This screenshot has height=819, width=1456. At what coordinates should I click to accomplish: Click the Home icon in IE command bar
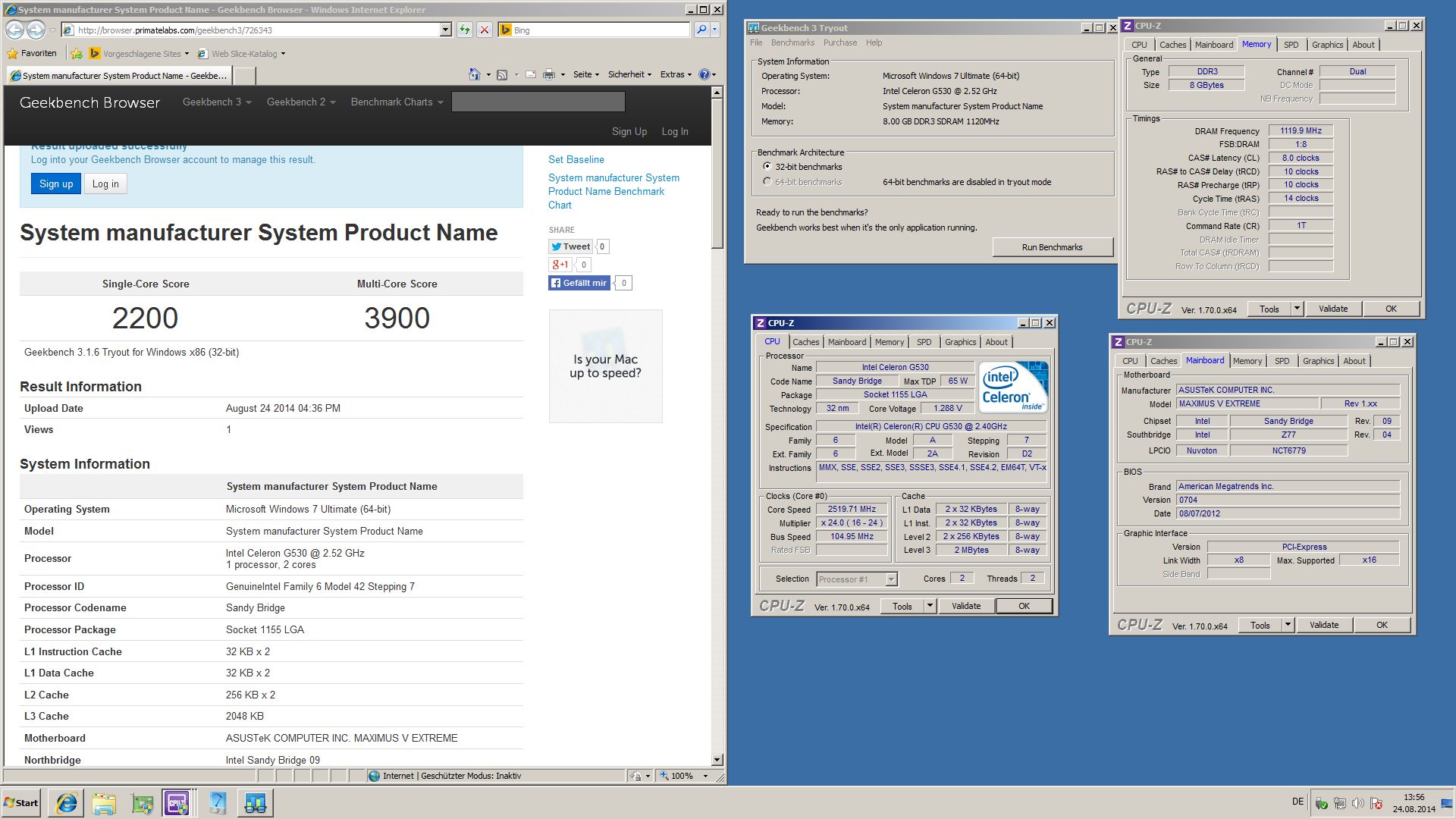pos(474,74)
